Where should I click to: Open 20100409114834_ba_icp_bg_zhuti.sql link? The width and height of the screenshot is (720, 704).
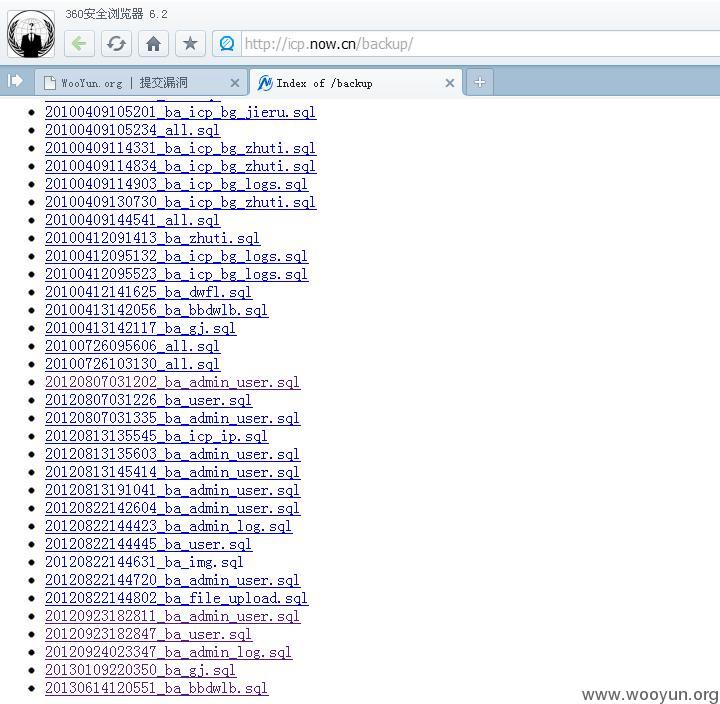coord(180,166)
